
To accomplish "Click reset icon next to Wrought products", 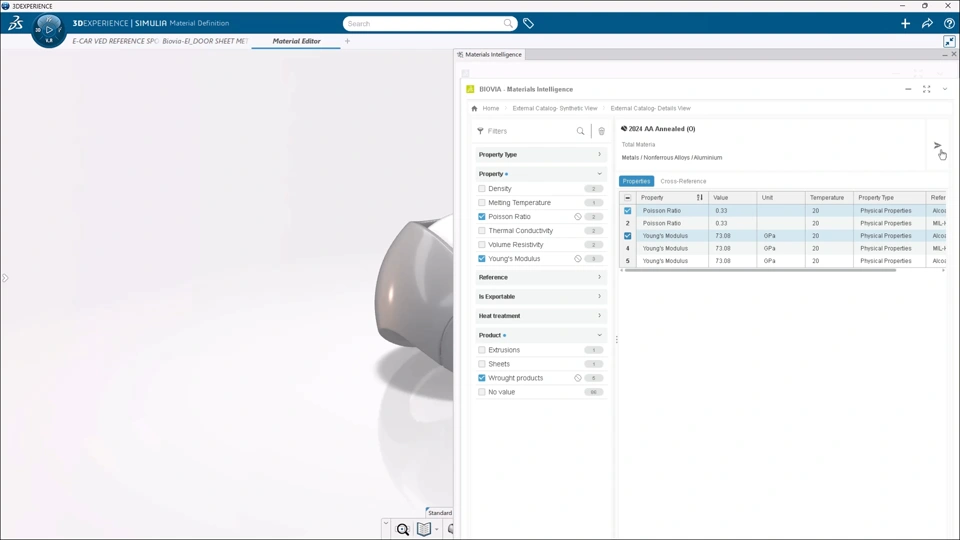I will (577, 378).
